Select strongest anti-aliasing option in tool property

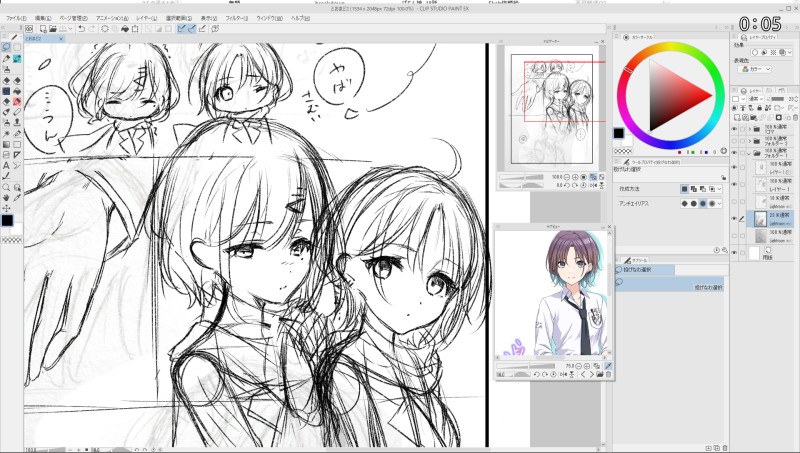pos(712,204)
